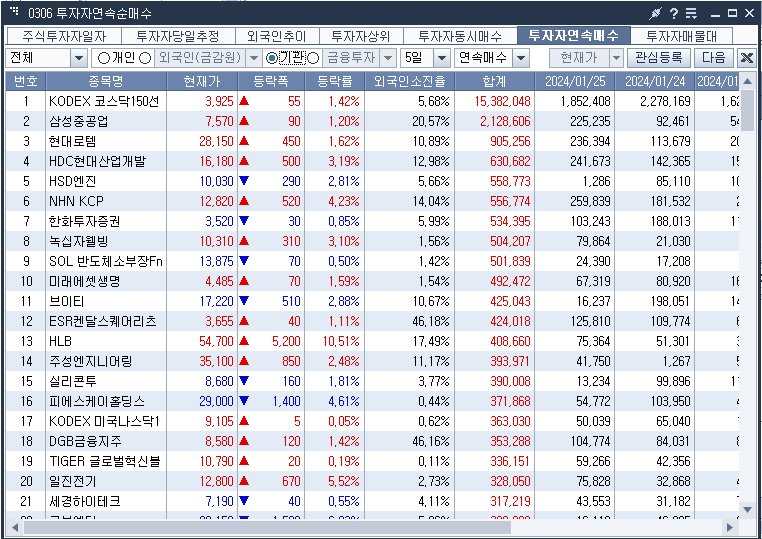The width and height of the screenshot is (762, 539).
Task: Select 브이티 stock row
Action: (372, 301)
